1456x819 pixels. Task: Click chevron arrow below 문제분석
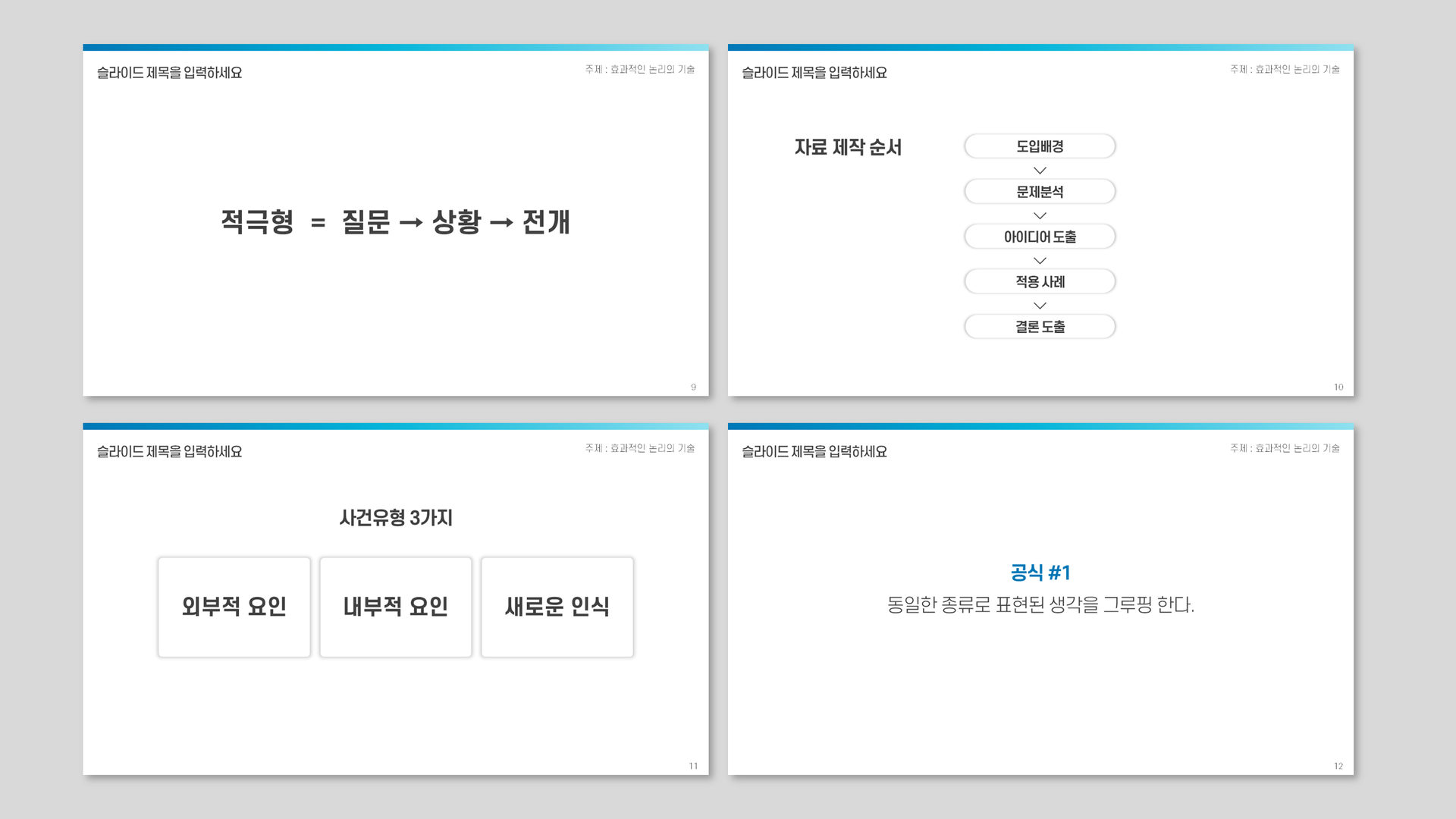1040,216
